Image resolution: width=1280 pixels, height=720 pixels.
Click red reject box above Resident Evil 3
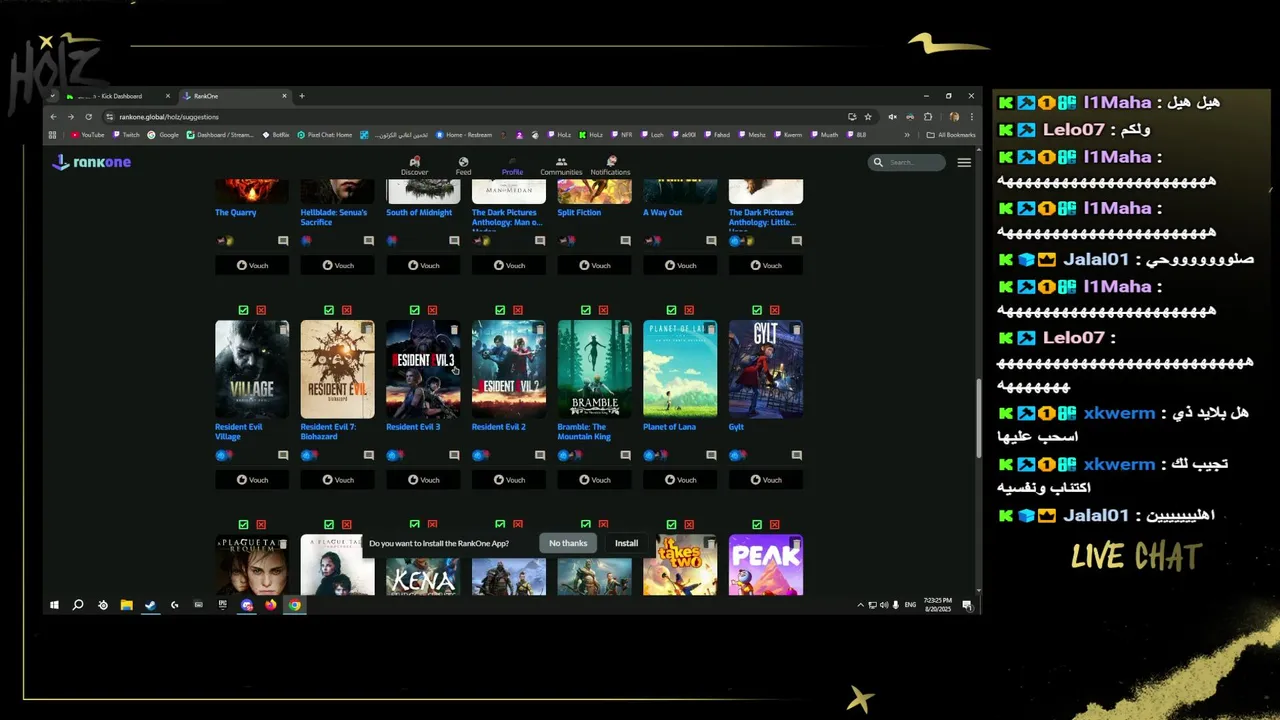pyautogui.click(x=432, y=310)
